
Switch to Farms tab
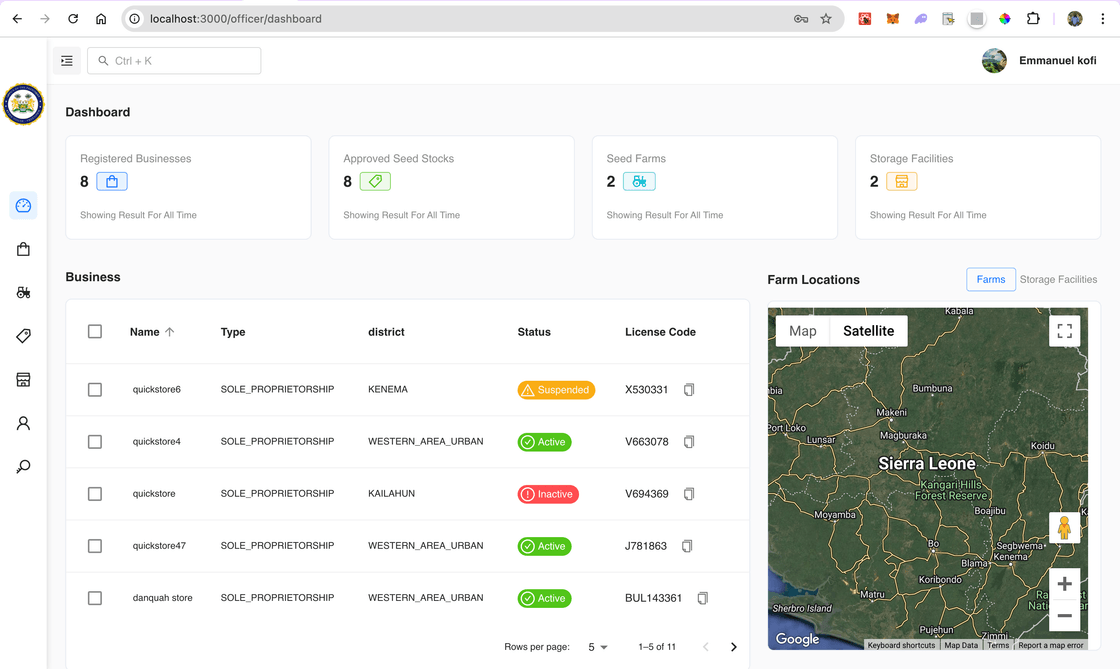(x=991, y=279)
